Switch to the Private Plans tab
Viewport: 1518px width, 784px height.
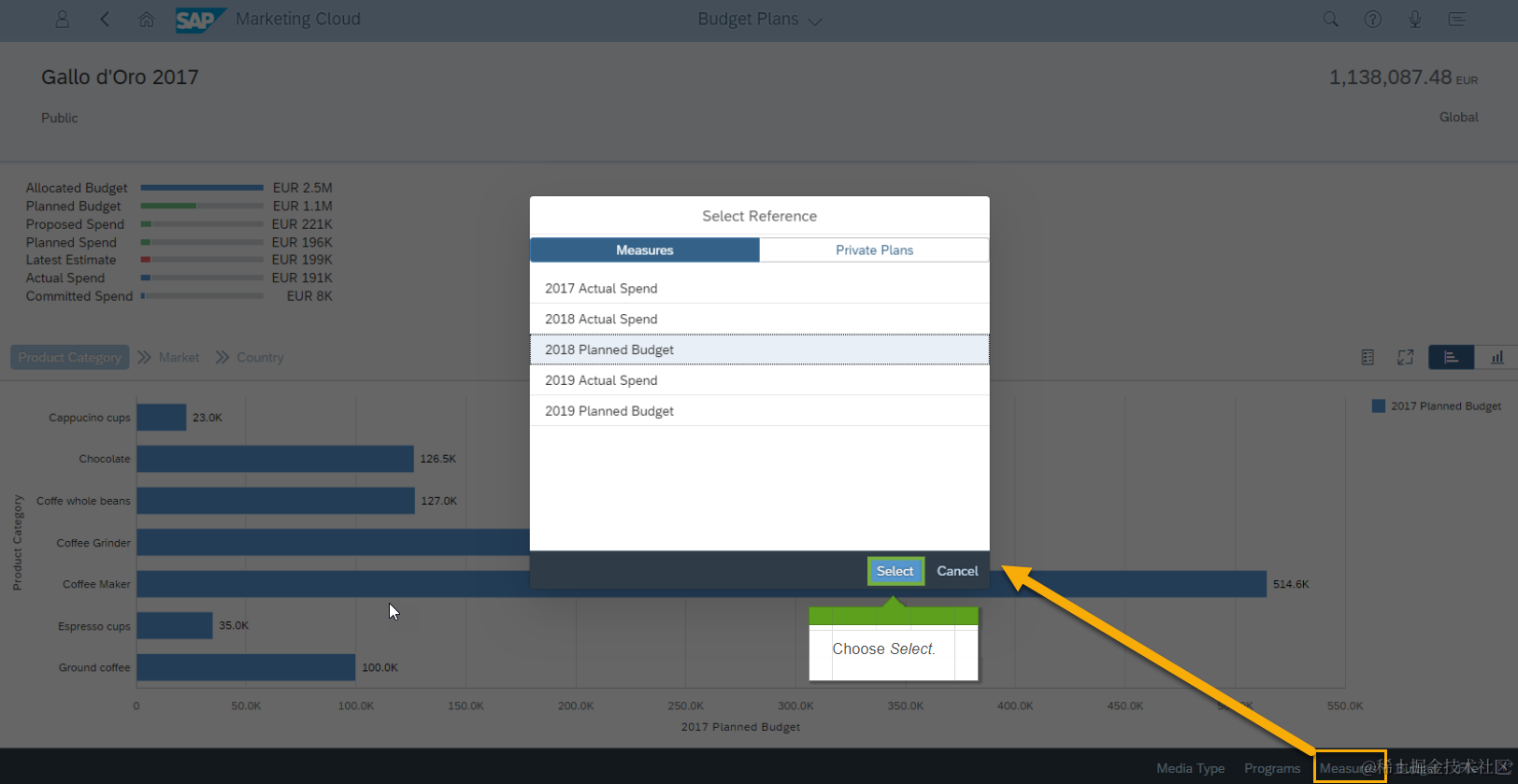(874, 249)
